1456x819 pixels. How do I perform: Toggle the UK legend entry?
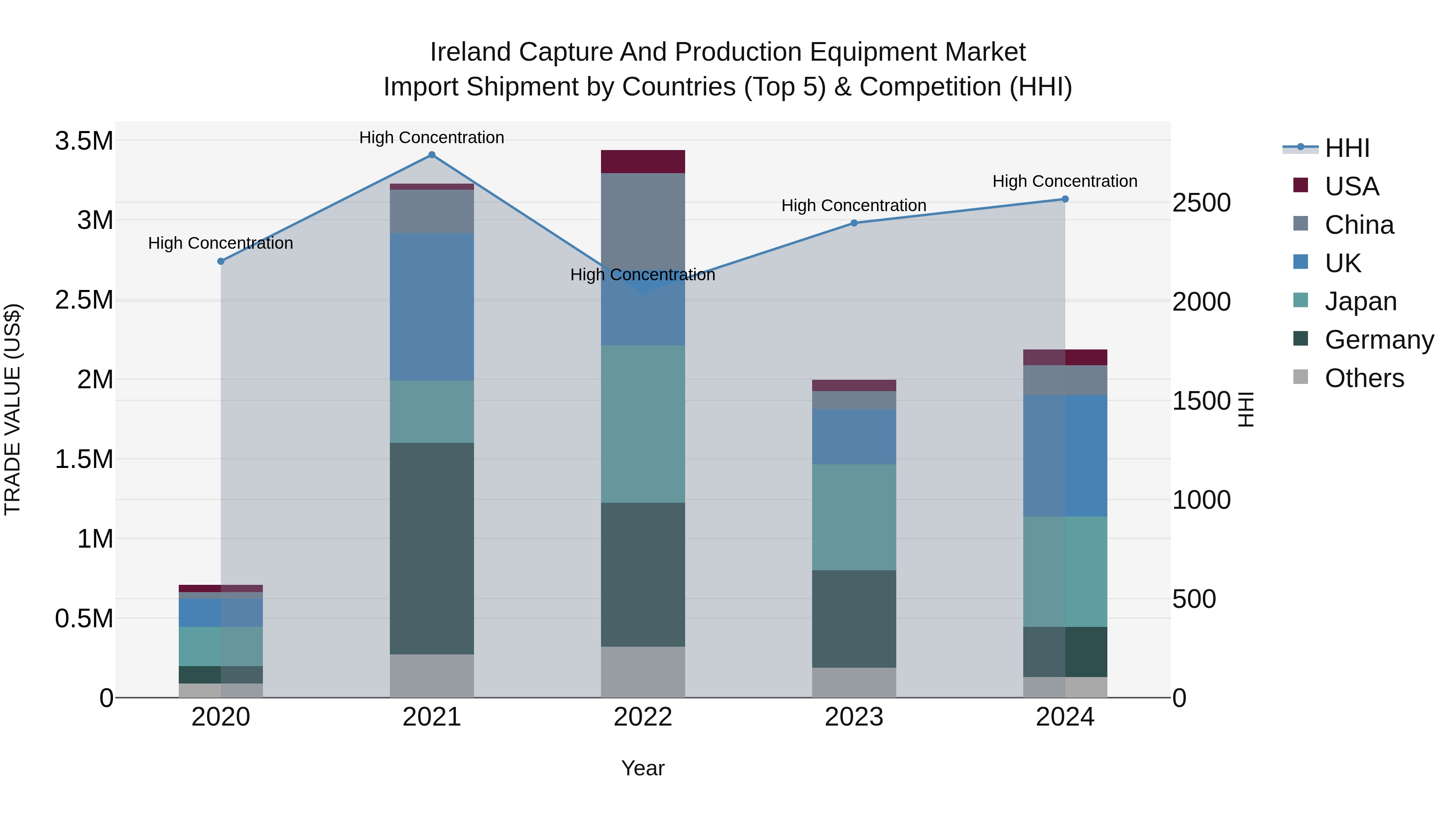coord(1327,263)
